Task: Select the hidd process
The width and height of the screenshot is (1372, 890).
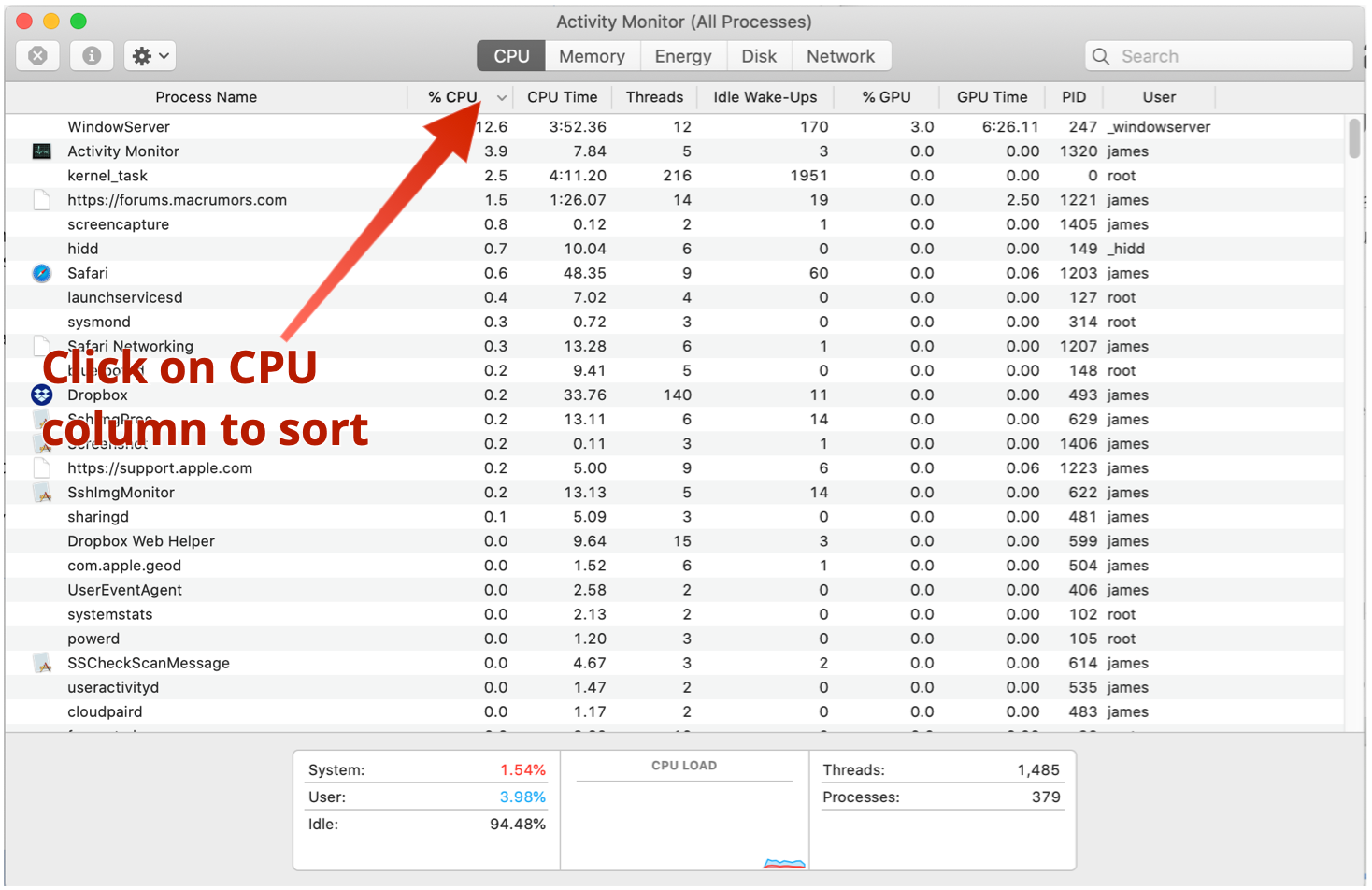Action: (82, 249)
